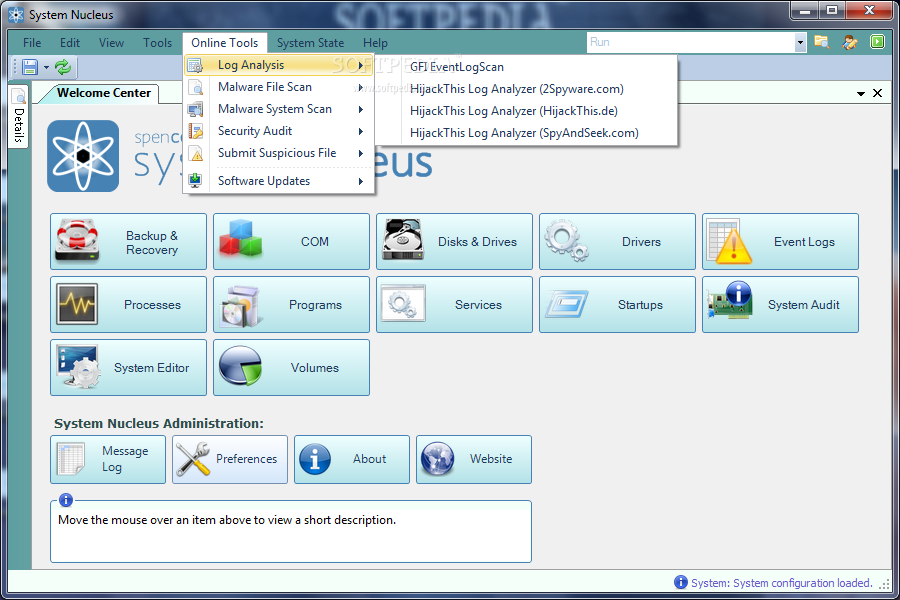Screen dimensions: 900x600
Task: Click the user edit icon beside Run box
Action: pyautogui.click(x=849, y=42)
